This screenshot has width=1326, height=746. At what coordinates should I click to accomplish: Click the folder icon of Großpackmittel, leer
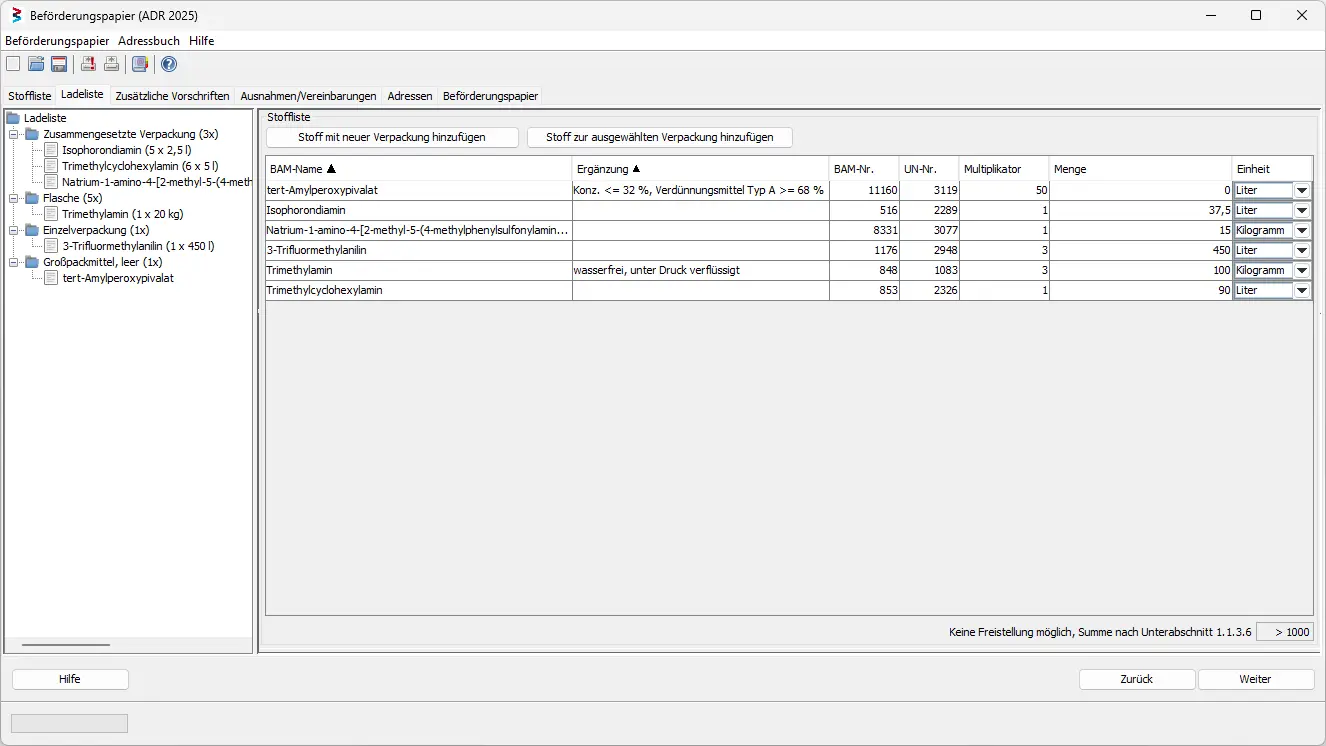(32, 262)
